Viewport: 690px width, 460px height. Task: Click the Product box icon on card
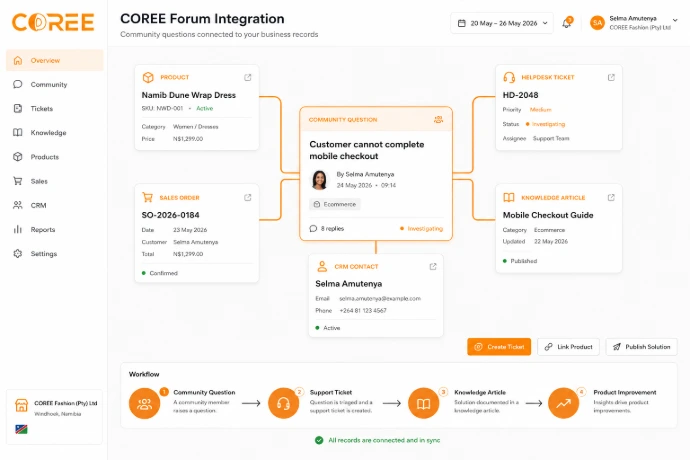click(x=148, y=77)
